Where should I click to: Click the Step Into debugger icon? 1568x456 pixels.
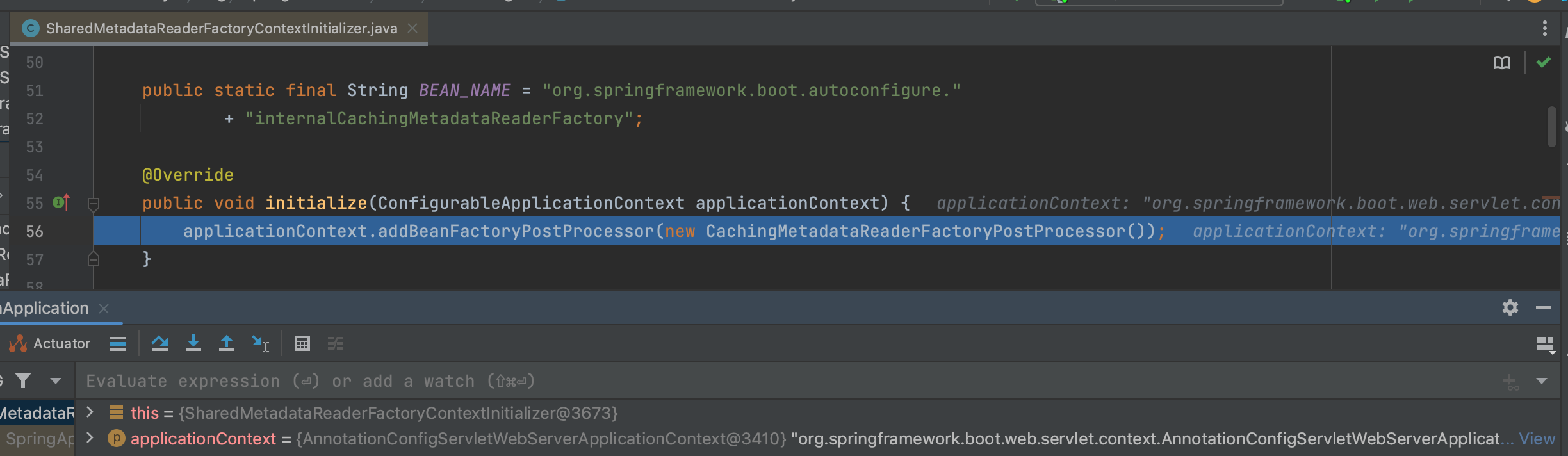[x=193, y=344]
